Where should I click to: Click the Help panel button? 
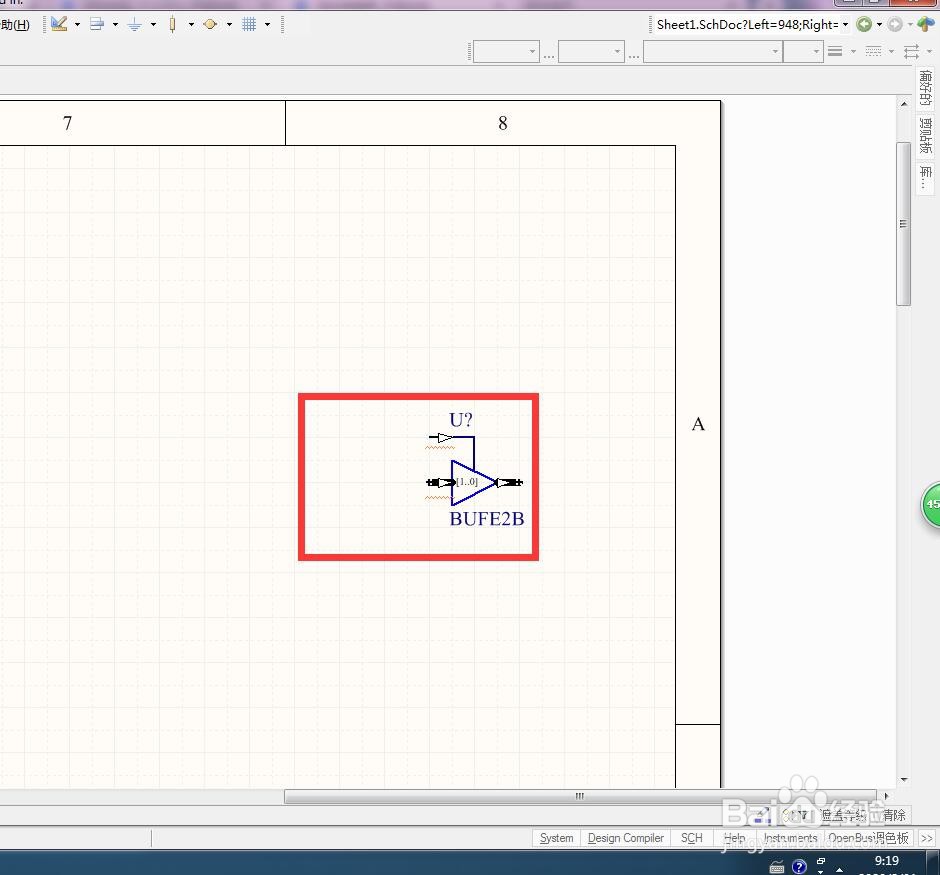[734, 838]
